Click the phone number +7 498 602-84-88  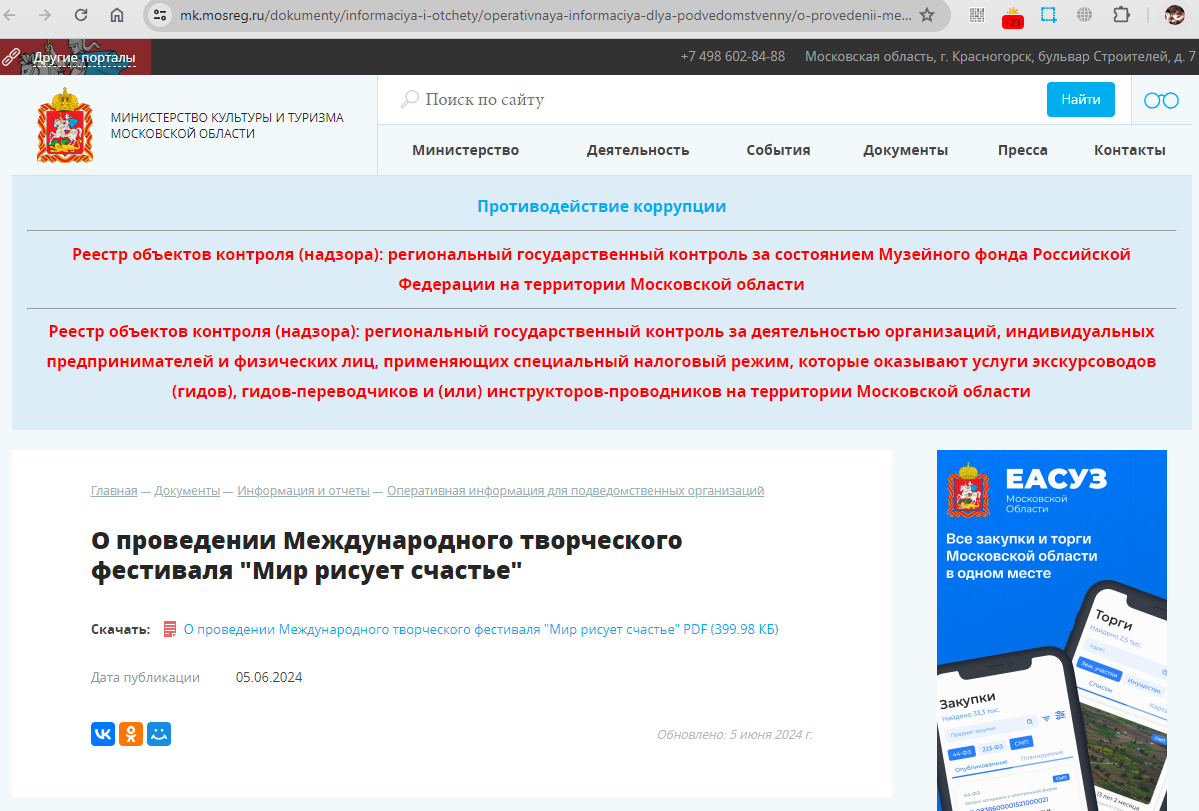pos(733,57)
